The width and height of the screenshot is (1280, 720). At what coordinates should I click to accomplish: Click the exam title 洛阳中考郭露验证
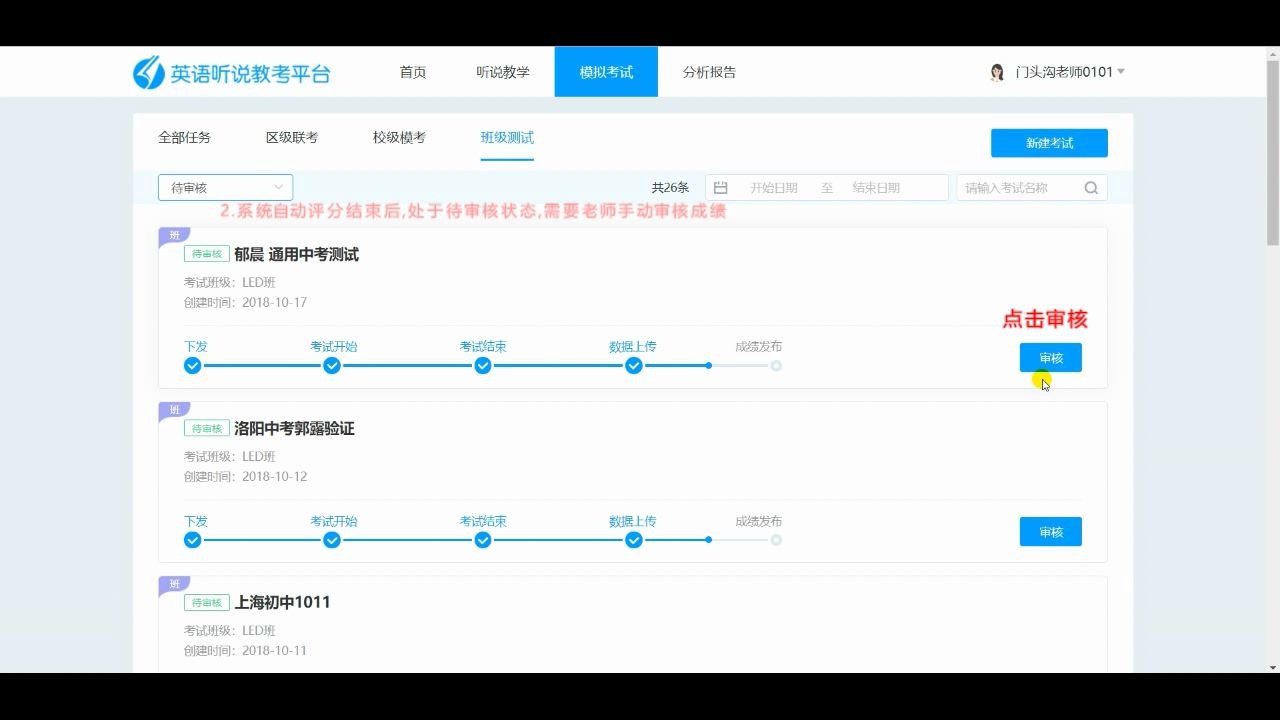tap(294, 429)
